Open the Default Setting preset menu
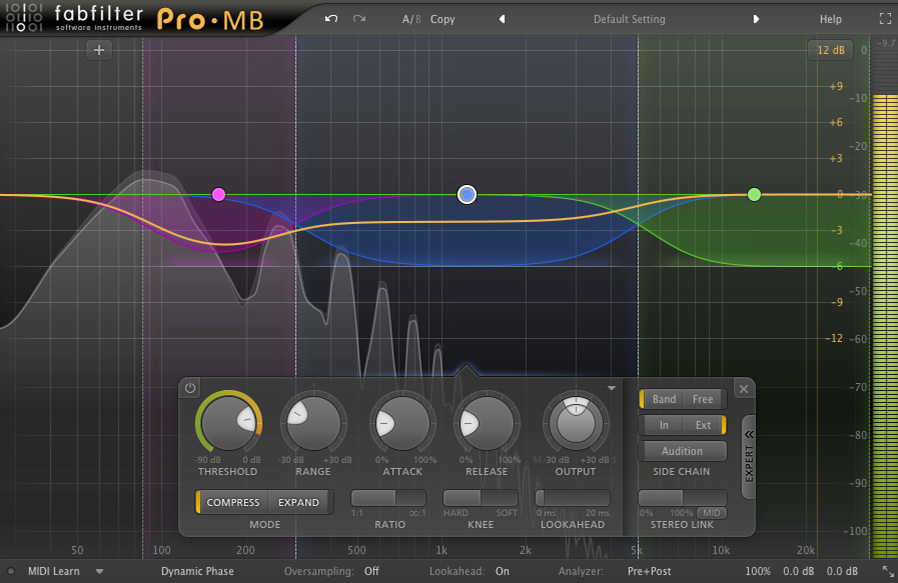The image size is (898, 583). pos(629,19)
